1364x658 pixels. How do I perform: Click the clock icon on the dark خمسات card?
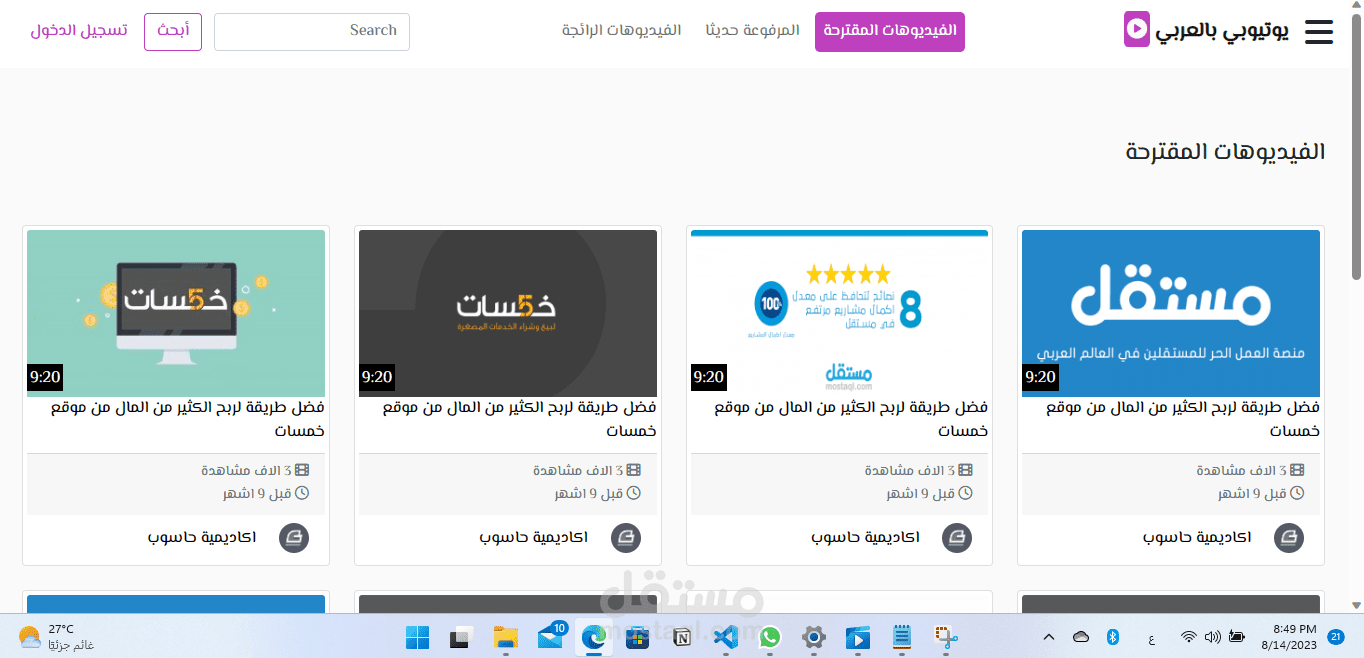pyautogui.click(x=633, y=493)
